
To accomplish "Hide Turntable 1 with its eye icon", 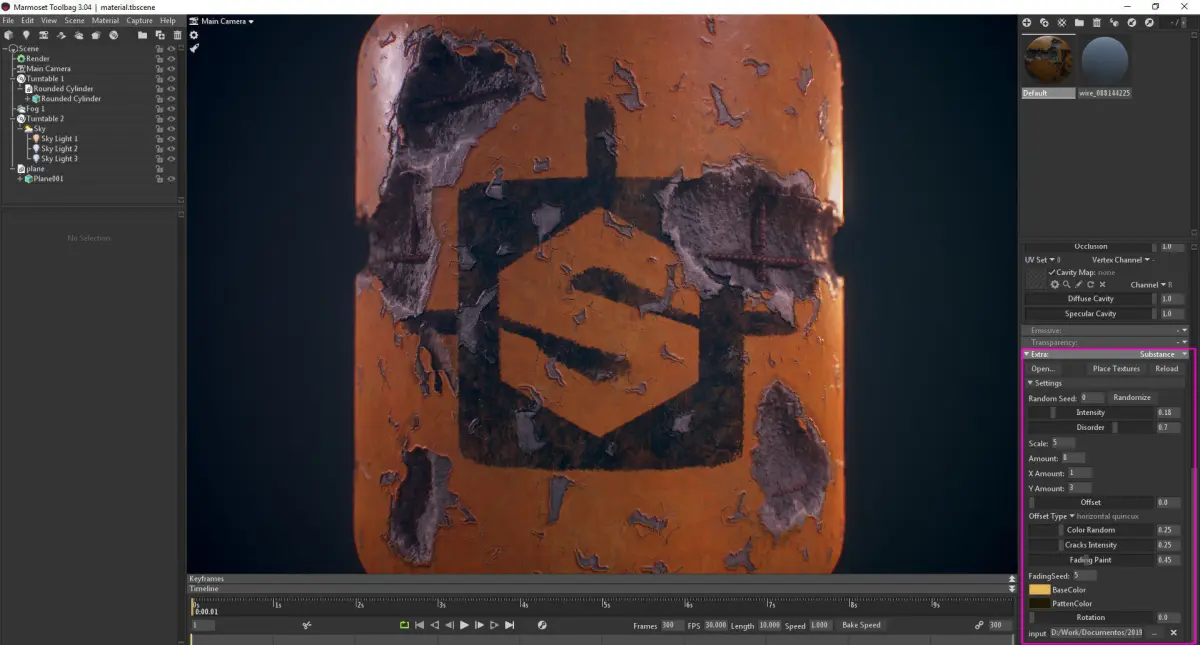I will [171, 79].
